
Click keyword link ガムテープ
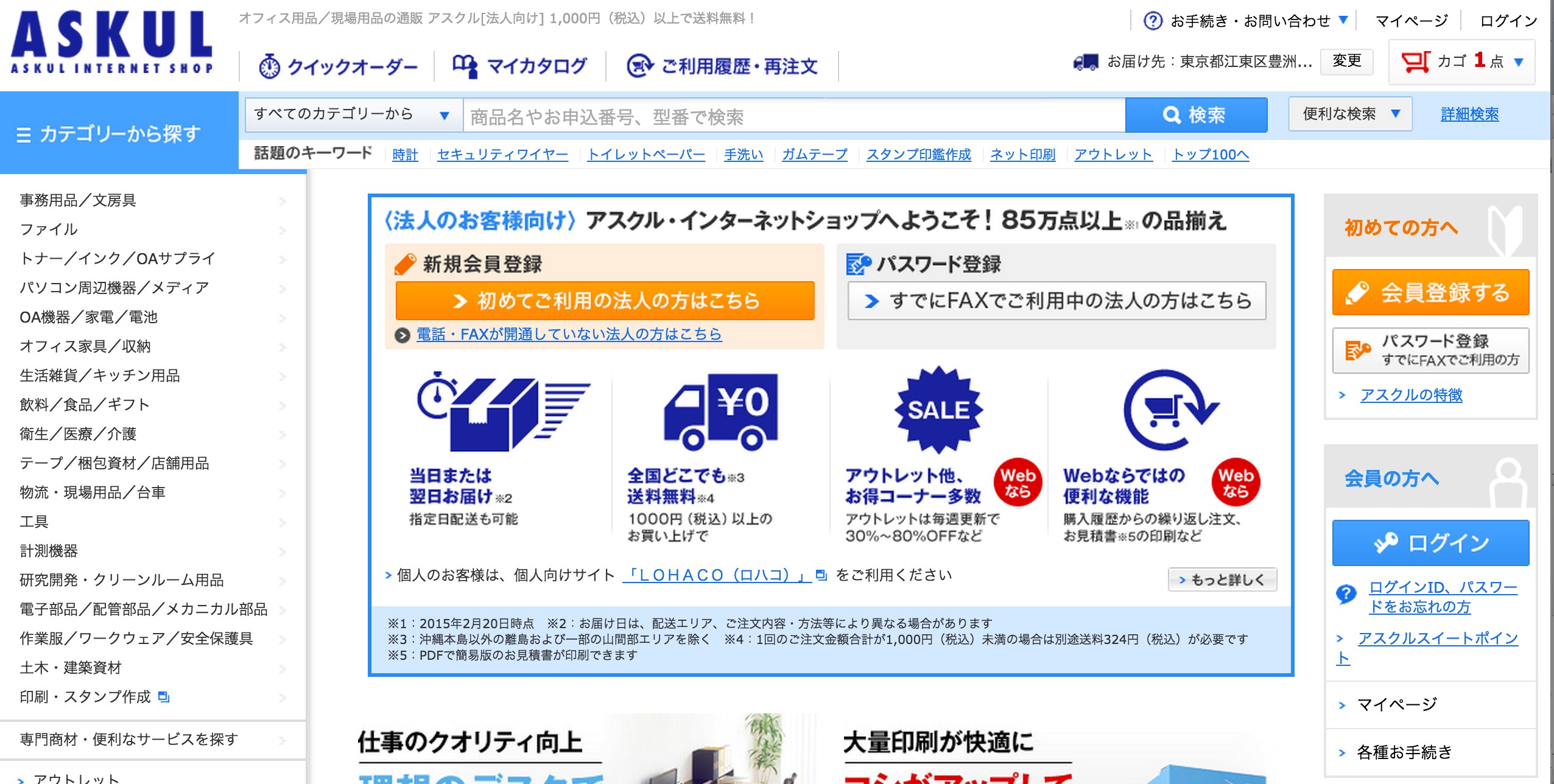(x=814, y=155)
